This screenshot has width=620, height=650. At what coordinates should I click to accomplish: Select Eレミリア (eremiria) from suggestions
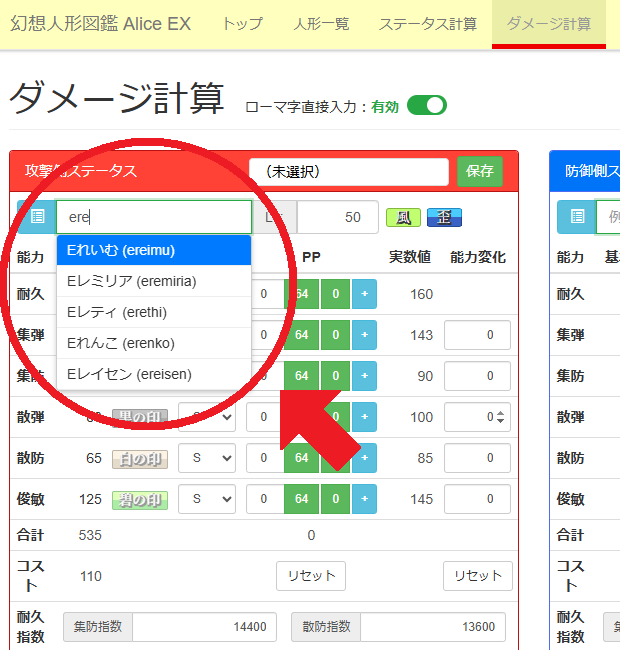tap(154, 281)
